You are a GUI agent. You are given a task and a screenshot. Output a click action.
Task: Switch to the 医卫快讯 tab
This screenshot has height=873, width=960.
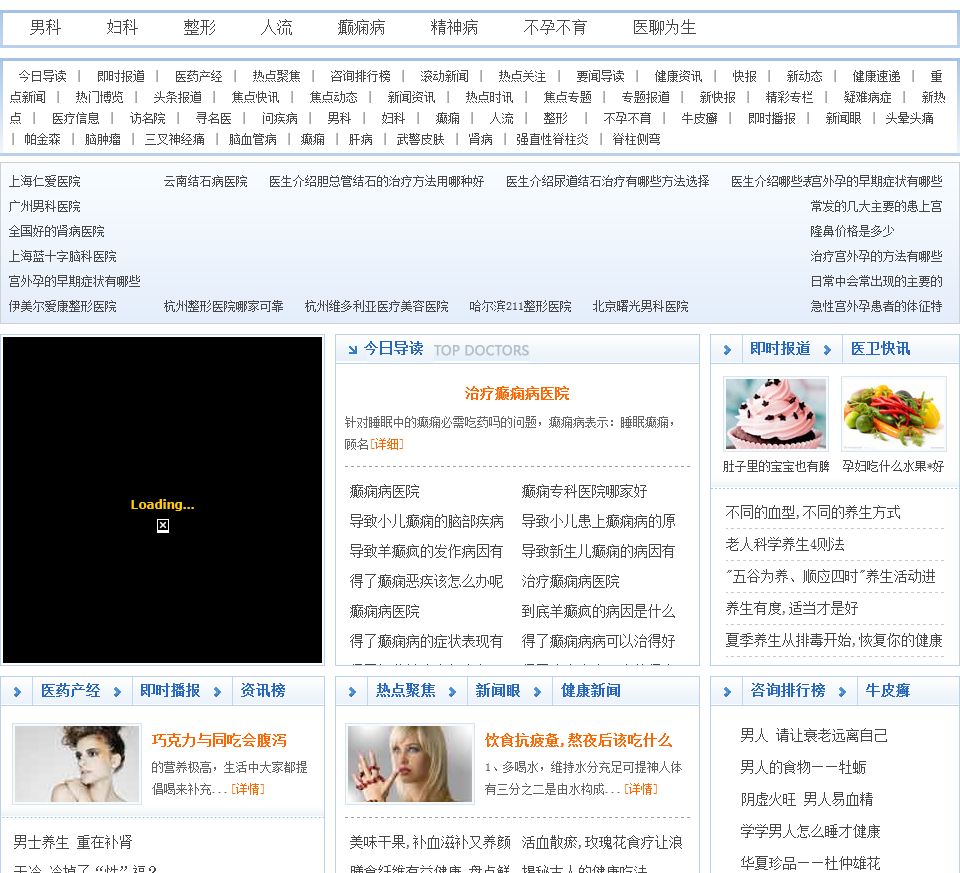(880, 348)
